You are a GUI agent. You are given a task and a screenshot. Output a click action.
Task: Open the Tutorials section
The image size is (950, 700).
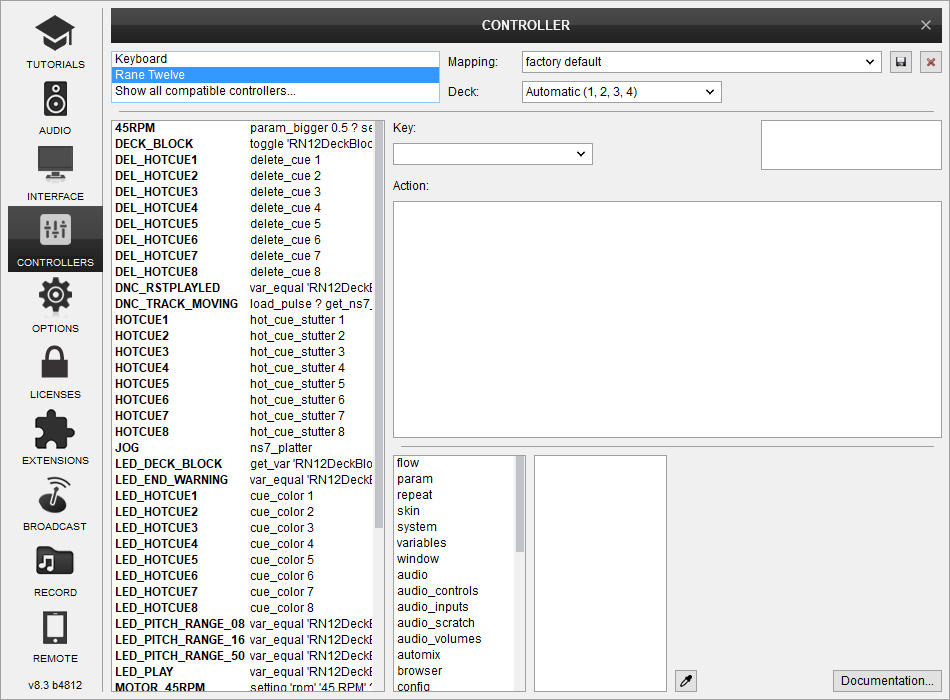pos(55,42)
